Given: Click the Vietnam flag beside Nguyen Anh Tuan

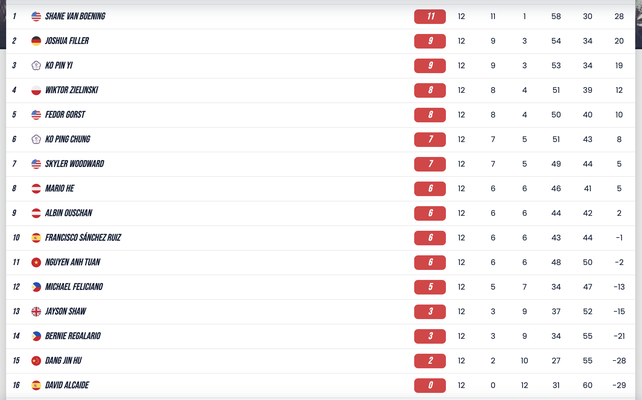Looking at the screenshot, I should click(36, 262).
